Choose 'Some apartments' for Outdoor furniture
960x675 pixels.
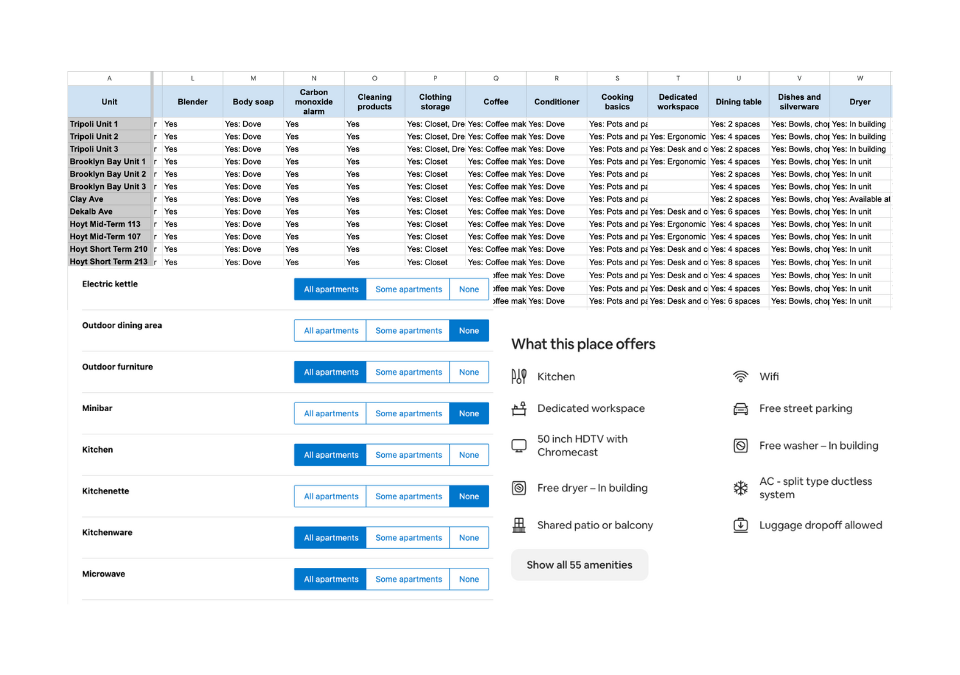(x=408, y=371)
